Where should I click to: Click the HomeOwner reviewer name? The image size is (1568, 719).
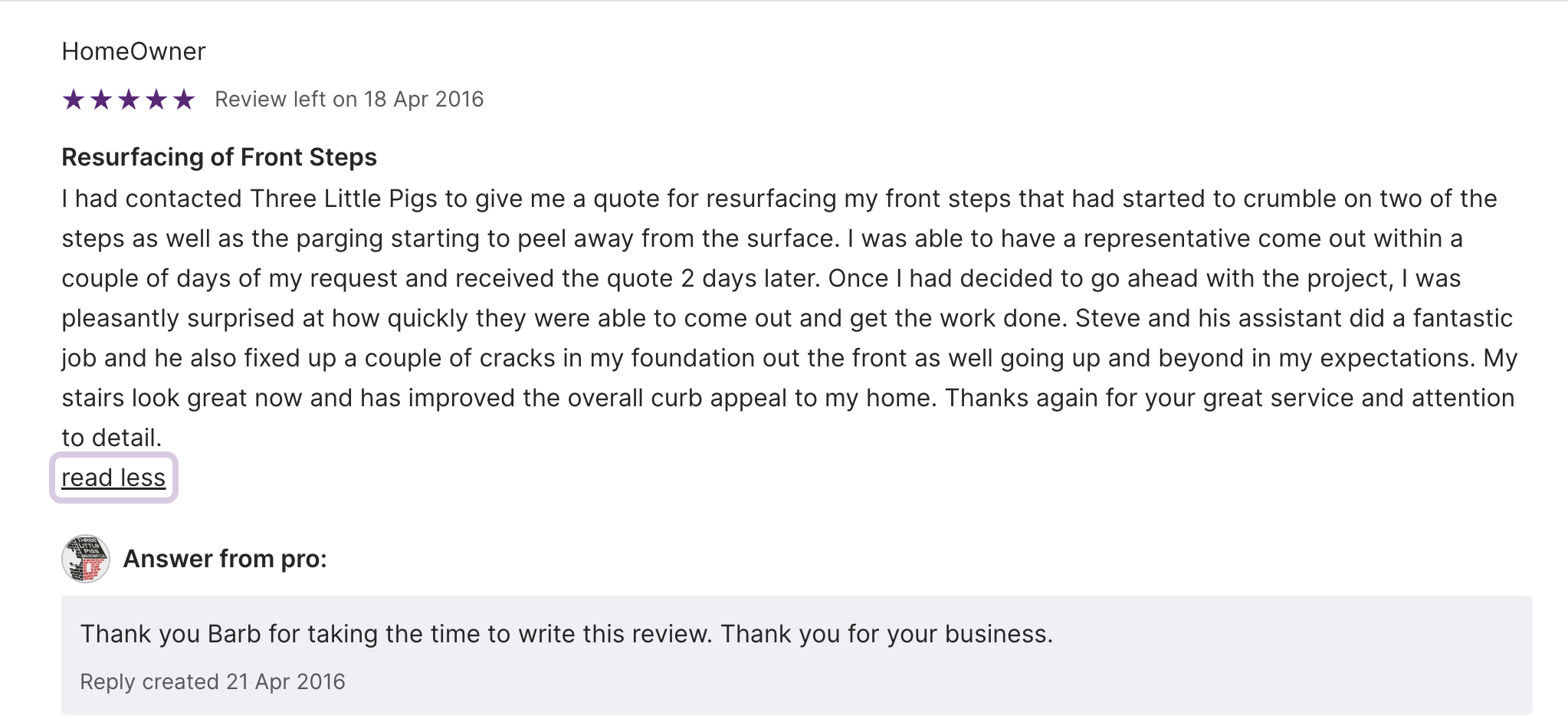tap(133, 51)
